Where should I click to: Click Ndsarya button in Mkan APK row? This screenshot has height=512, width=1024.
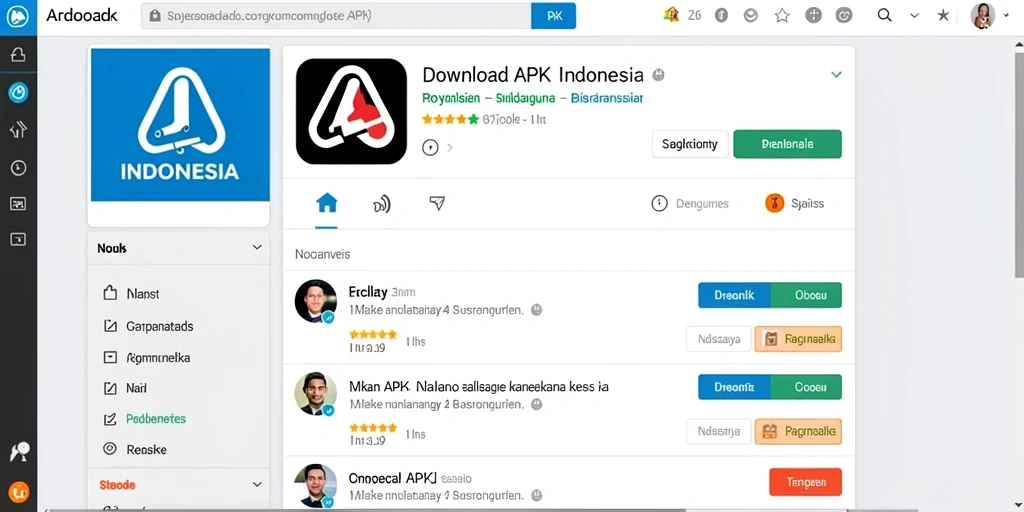(x=718, y=431)
